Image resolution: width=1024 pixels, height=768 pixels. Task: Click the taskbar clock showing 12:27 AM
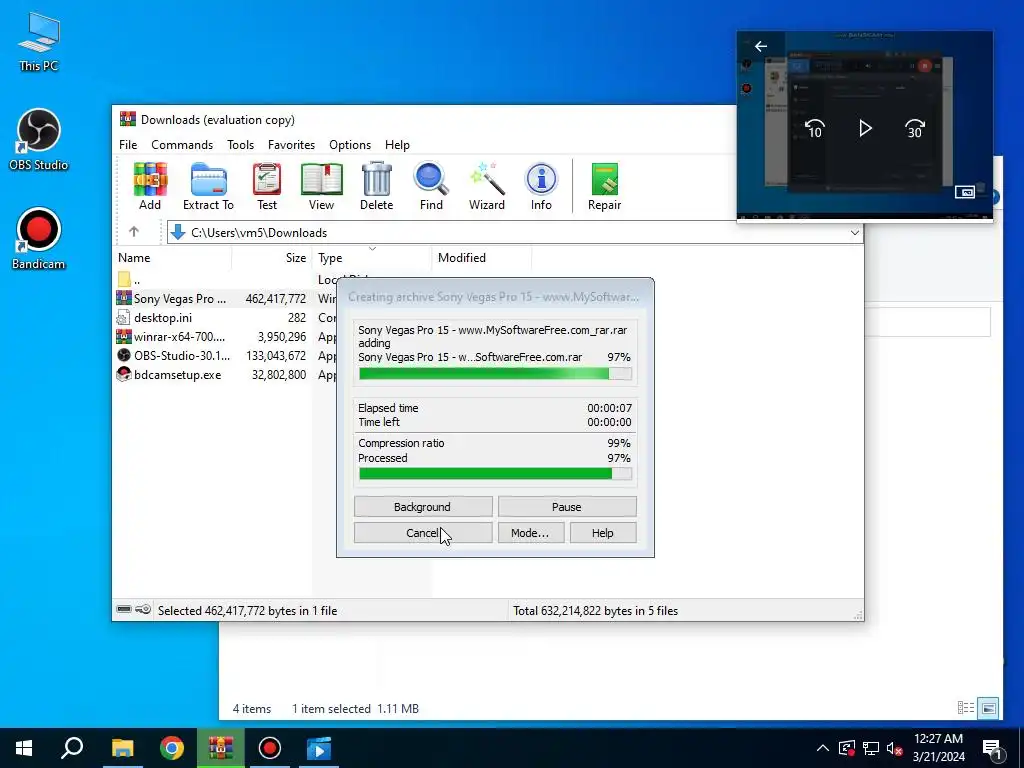click(x=938, y=748)
